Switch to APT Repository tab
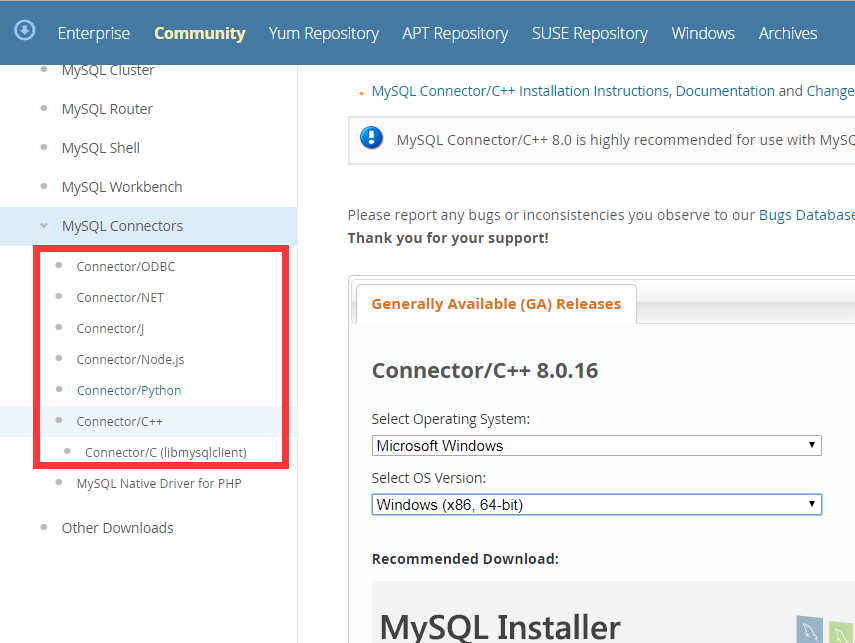 click(x=455, y=33)
